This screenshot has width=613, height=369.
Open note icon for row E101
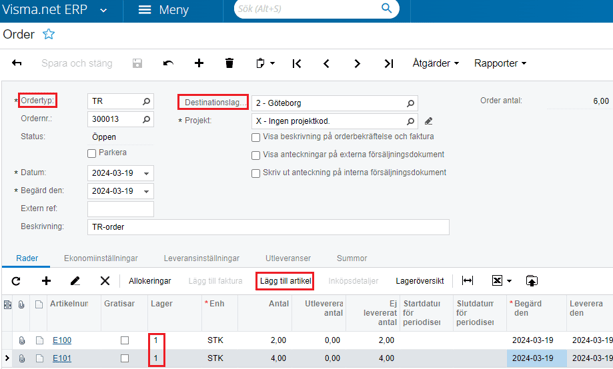click(x=39, y=358)
